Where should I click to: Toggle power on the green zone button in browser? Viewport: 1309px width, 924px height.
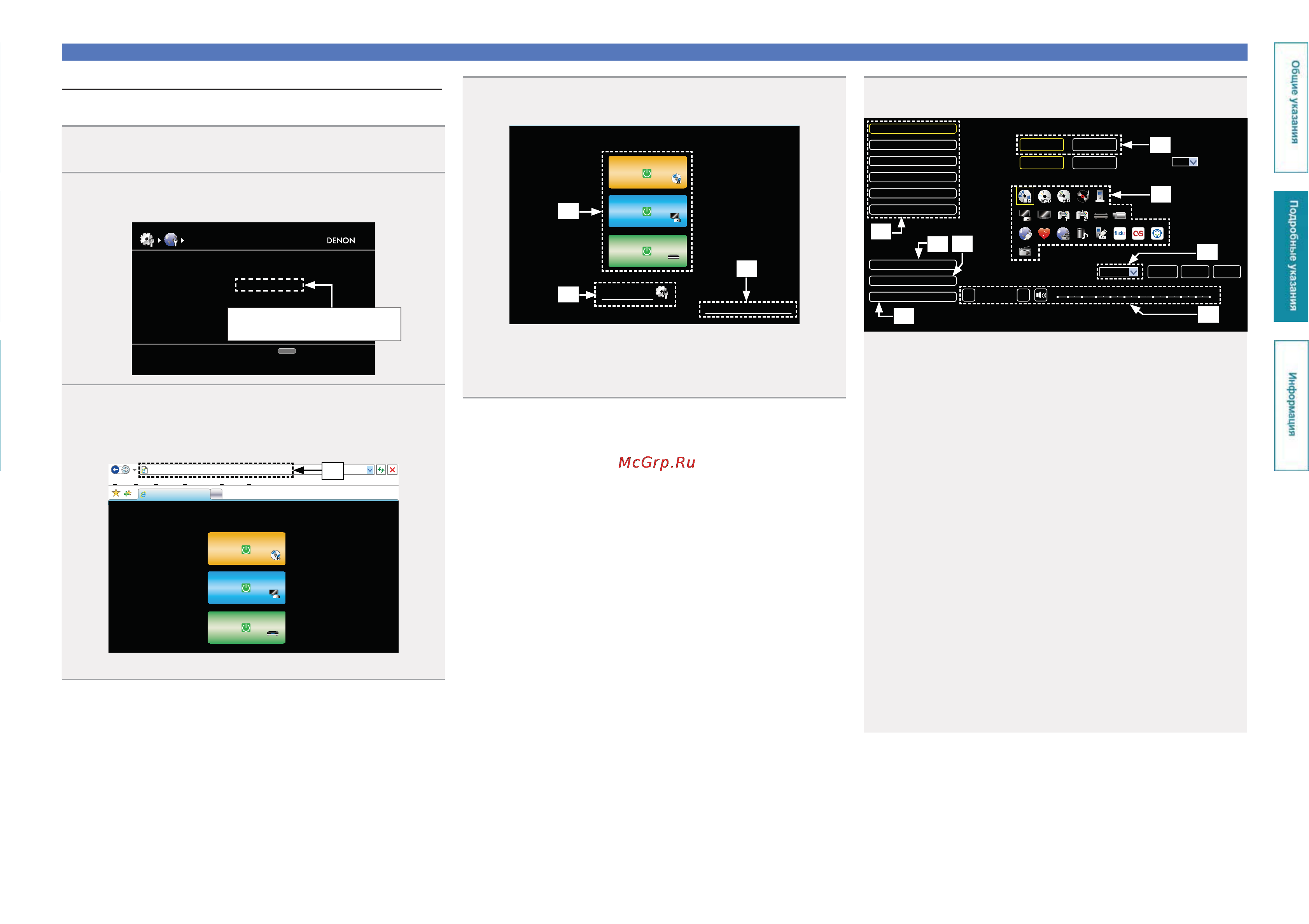tap(246, 627)
